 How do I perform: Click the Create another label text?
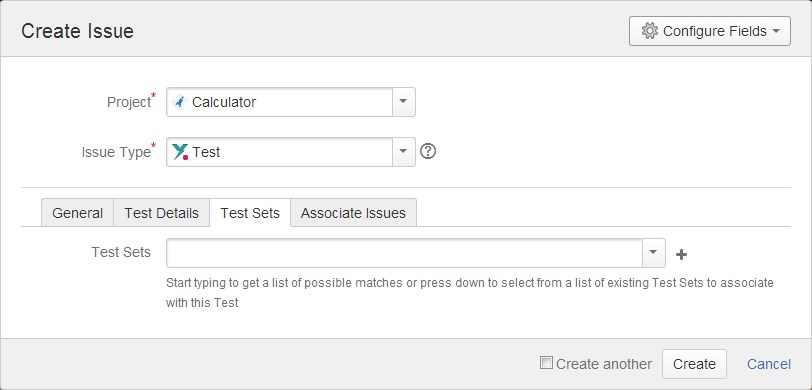[x=604, y=364]
